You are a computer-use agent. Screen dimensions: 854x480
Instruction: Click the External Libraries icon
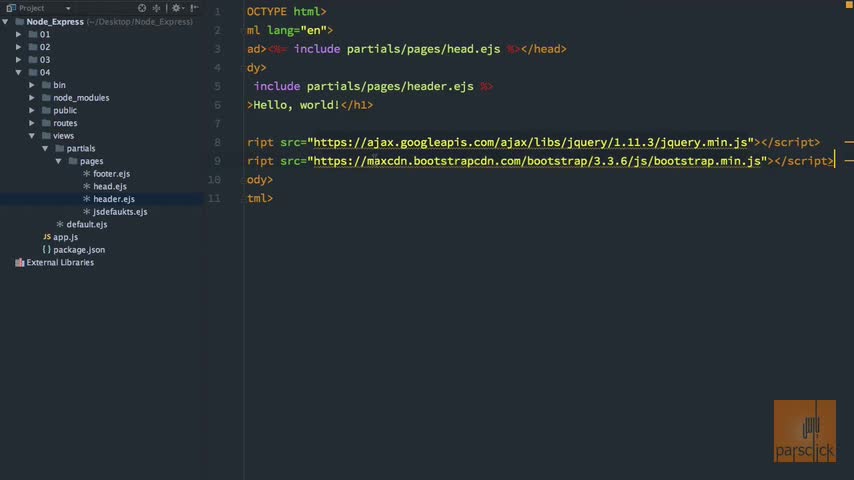pos(20,263)
